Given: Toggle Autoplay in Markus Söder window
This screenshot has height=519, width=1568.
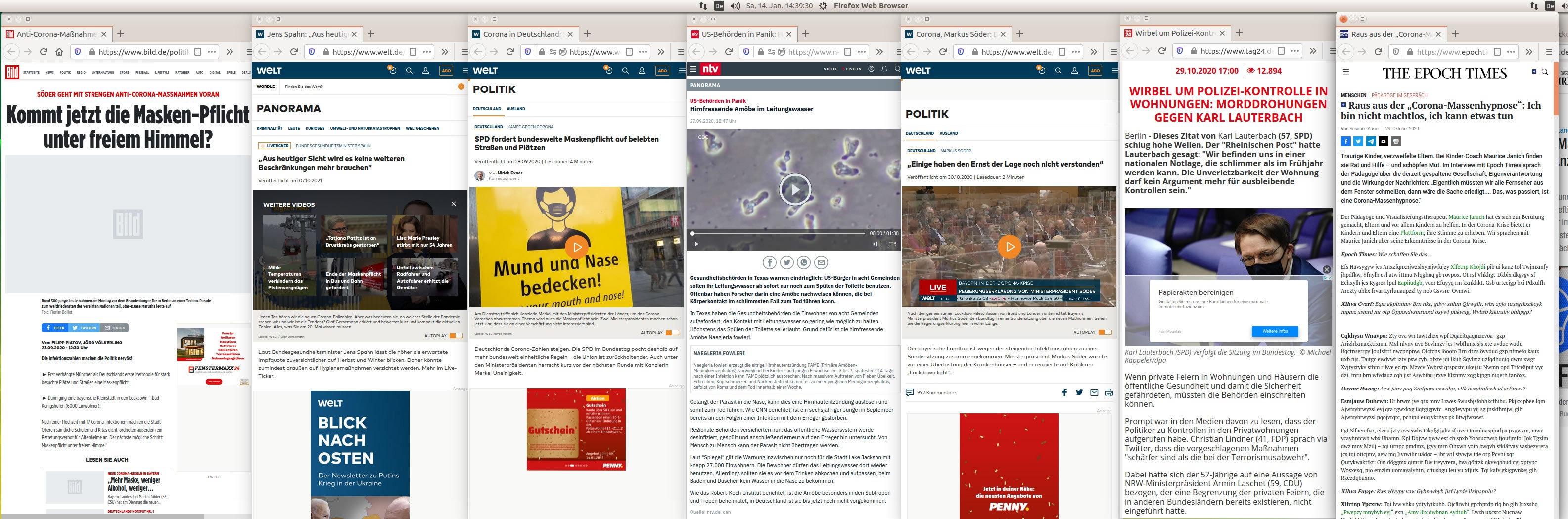Looking at the screenshot, I should [1105, 332].
